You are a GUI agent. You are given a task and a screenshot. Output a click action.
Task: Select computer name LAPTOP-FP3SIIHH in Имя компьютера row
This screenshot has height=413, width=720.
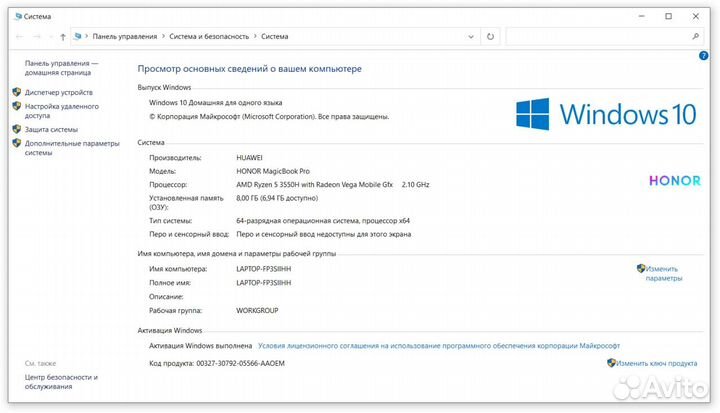(x=264, y=269)
